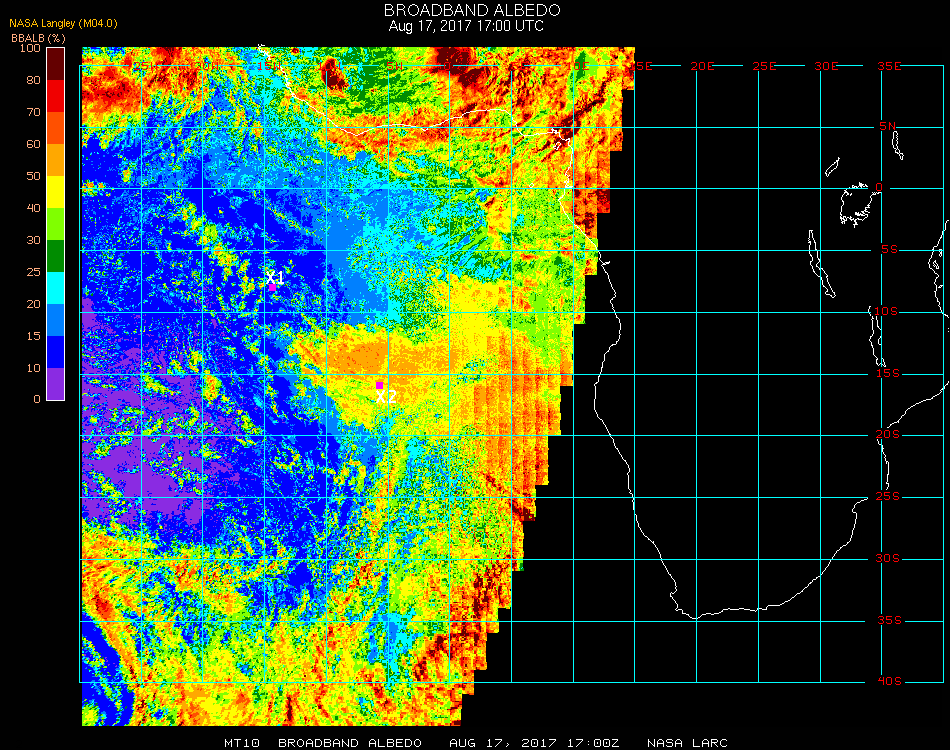Viewport: 950px width, 750px height.
Task: Pick the dark green 25–30 colorbar segment
Action: point(56,256)
